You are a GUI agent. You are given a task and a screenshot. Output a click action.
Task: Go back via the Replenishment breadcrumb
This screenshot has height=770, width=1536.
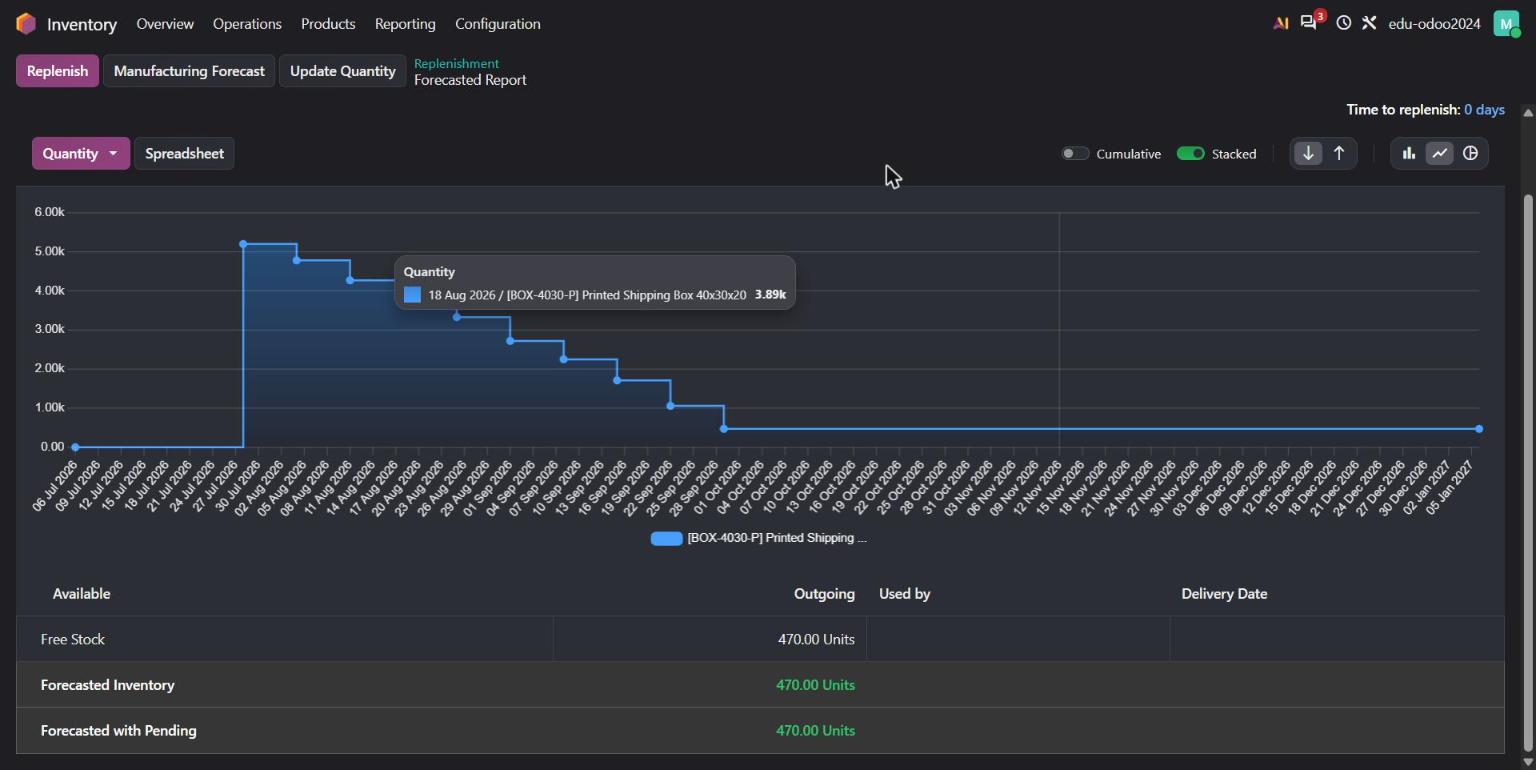[456, 63]
